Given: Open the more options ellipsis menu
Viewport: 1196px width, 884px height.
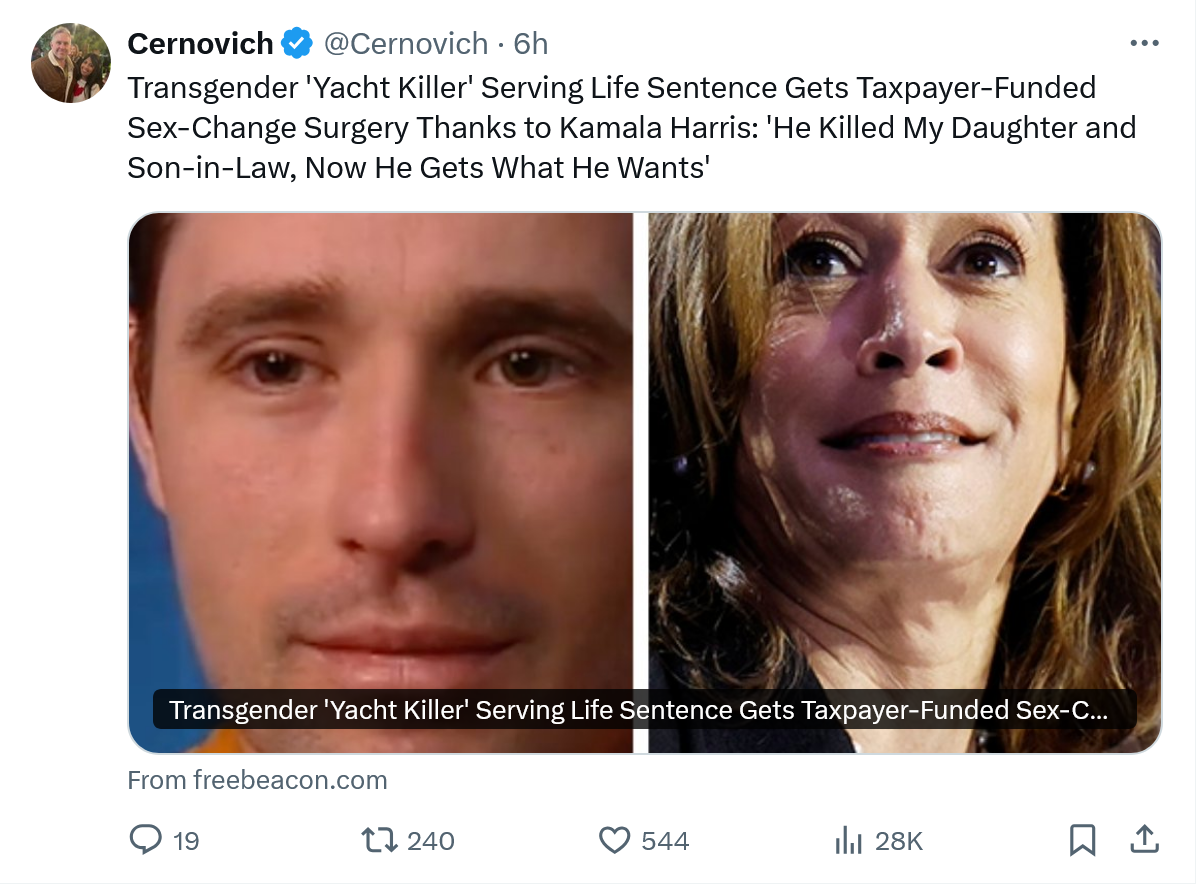Looking at the screenshot, I should (x=1144, y=44).
